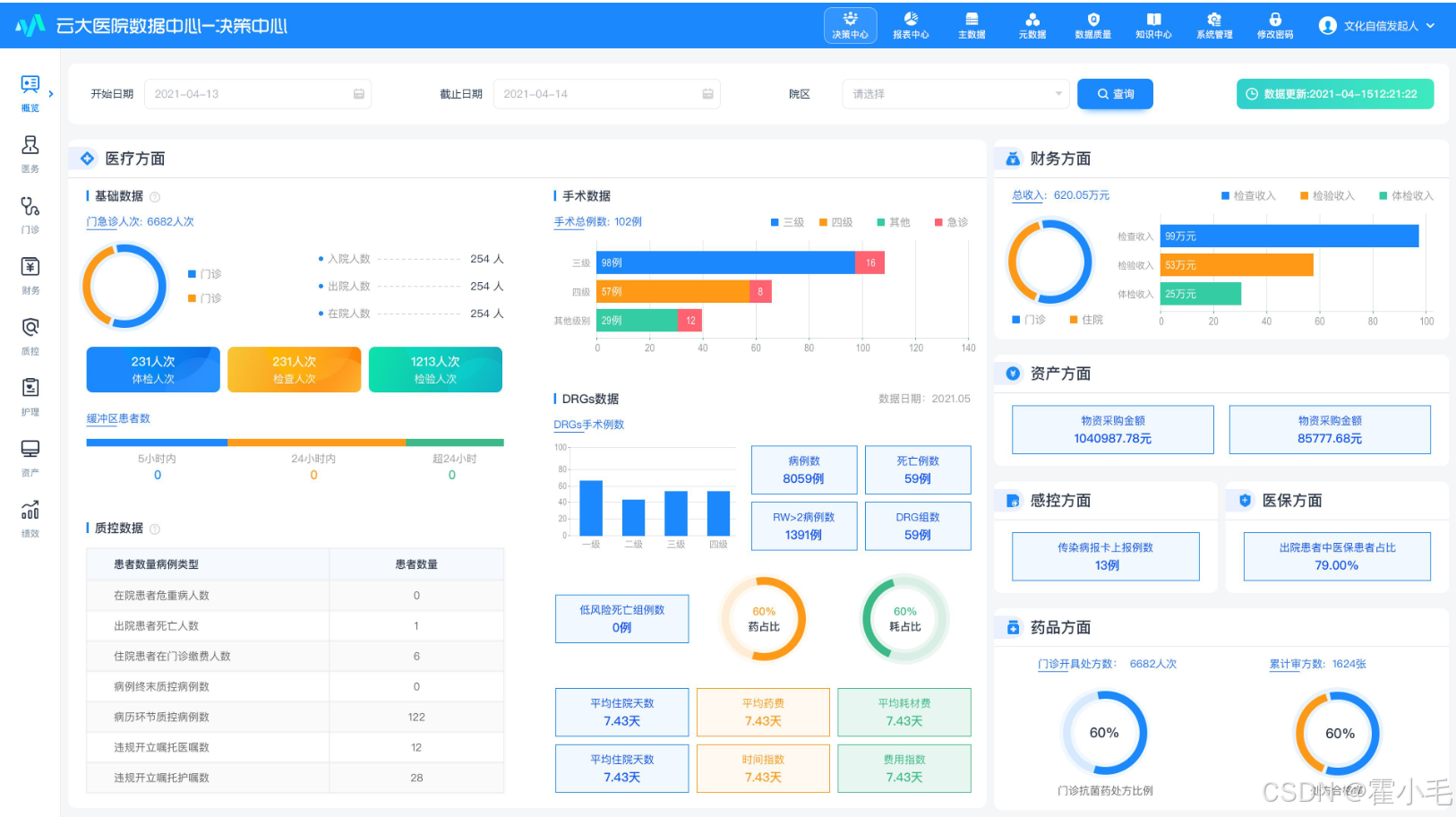The image size is (1456, 817).
Task: Click help icon beside 质控数据
Action: pos(155,529)
